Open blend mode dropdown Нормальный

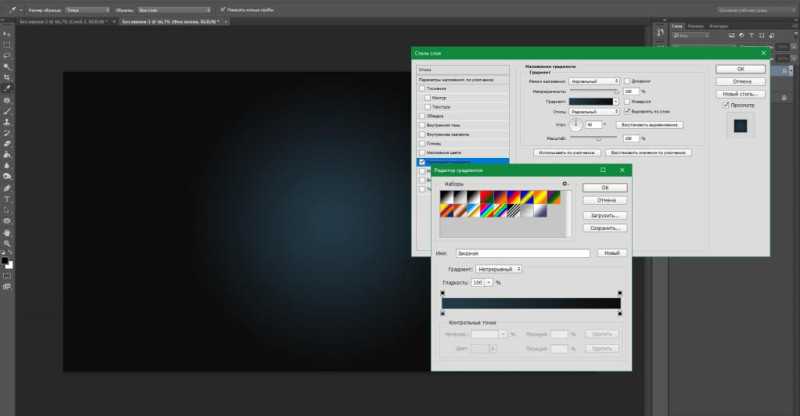[594, 81]
